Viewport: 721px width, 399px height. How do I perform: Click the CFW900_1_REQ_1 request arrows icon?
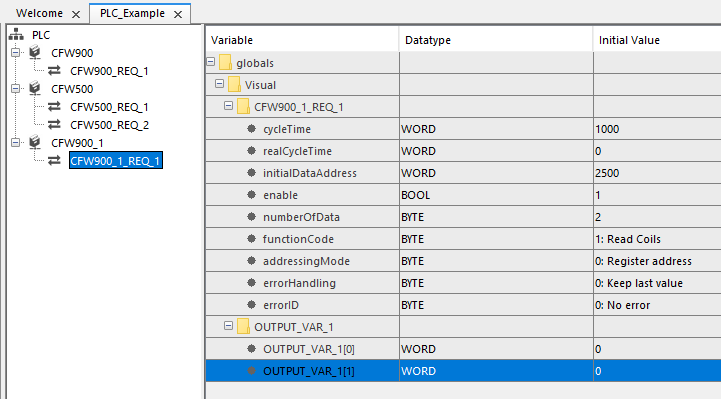pos(54,160)
